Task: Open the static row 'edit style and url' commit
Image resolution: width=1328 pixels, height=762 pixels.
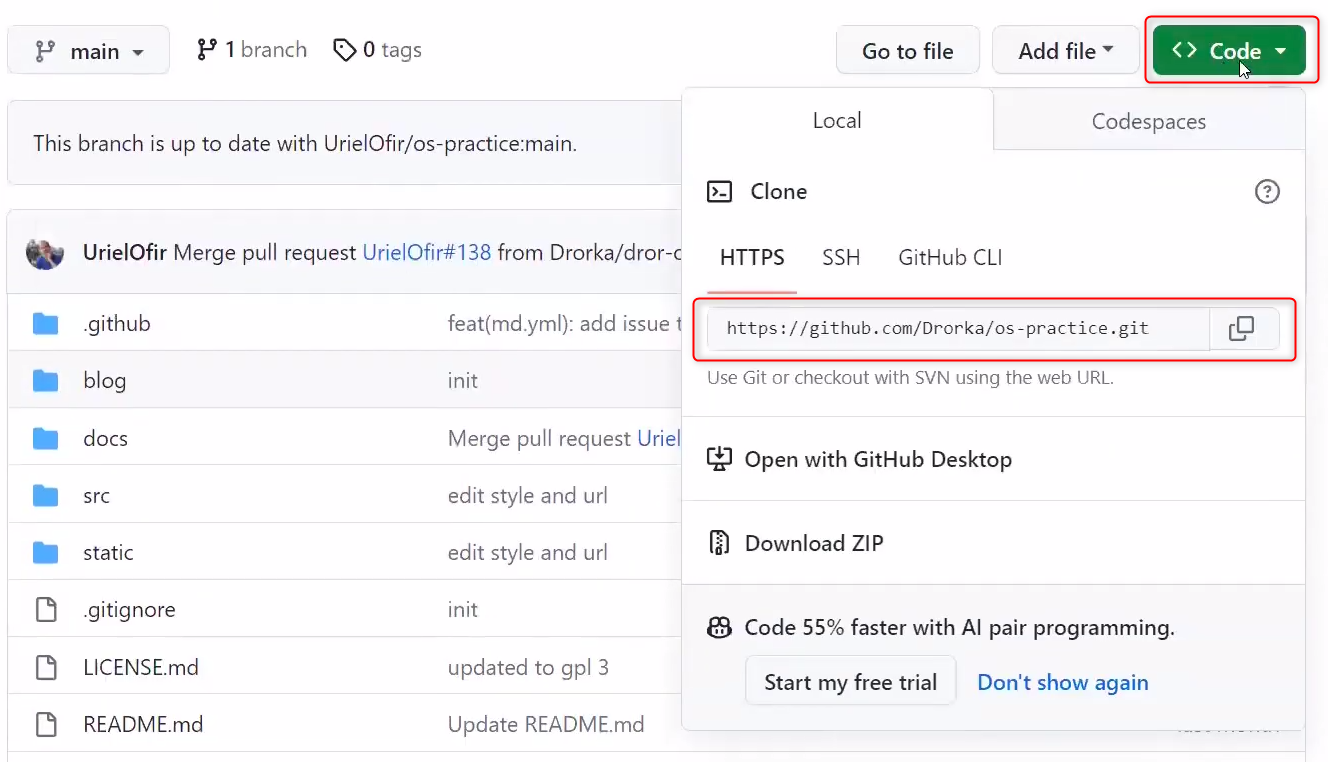Action: [x=528, y=553]
